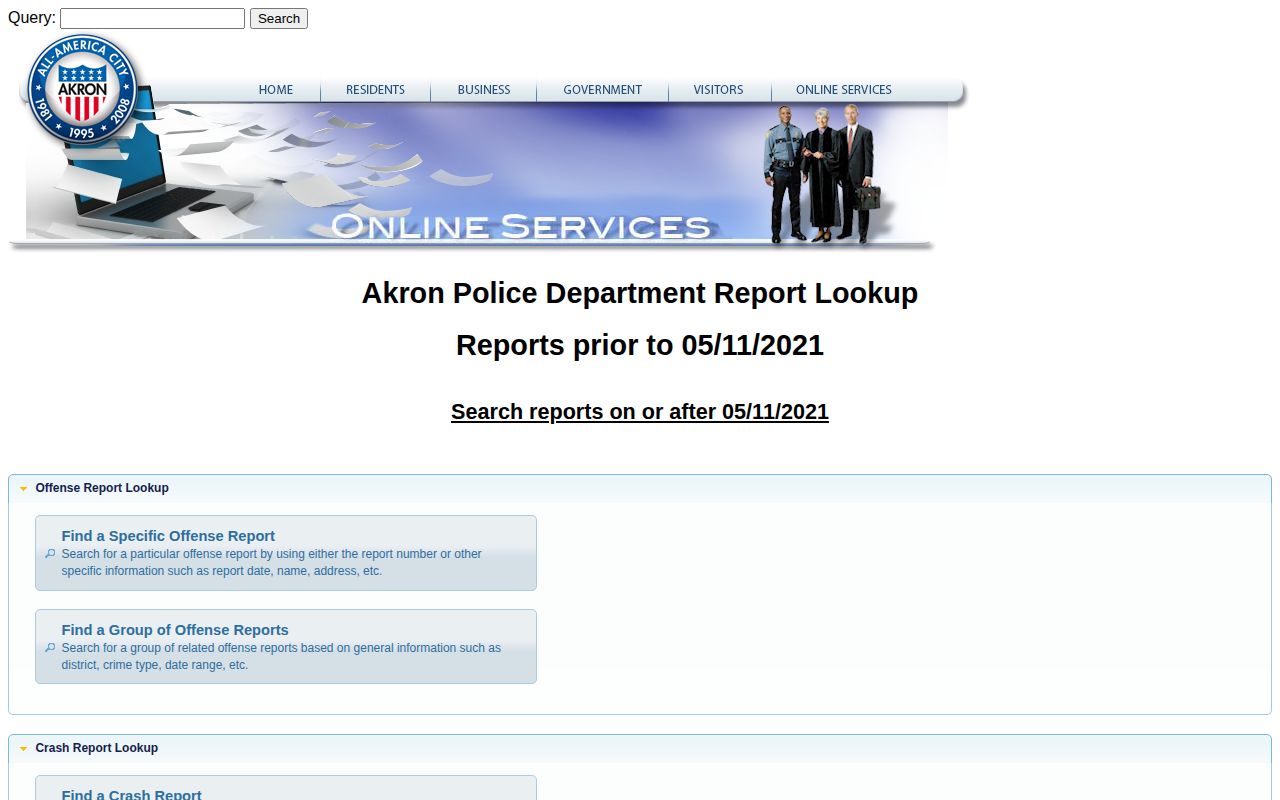This screenshot has width=1280, height=800.
Task: Open Find a Crash Report
Action: coord(286,788)
